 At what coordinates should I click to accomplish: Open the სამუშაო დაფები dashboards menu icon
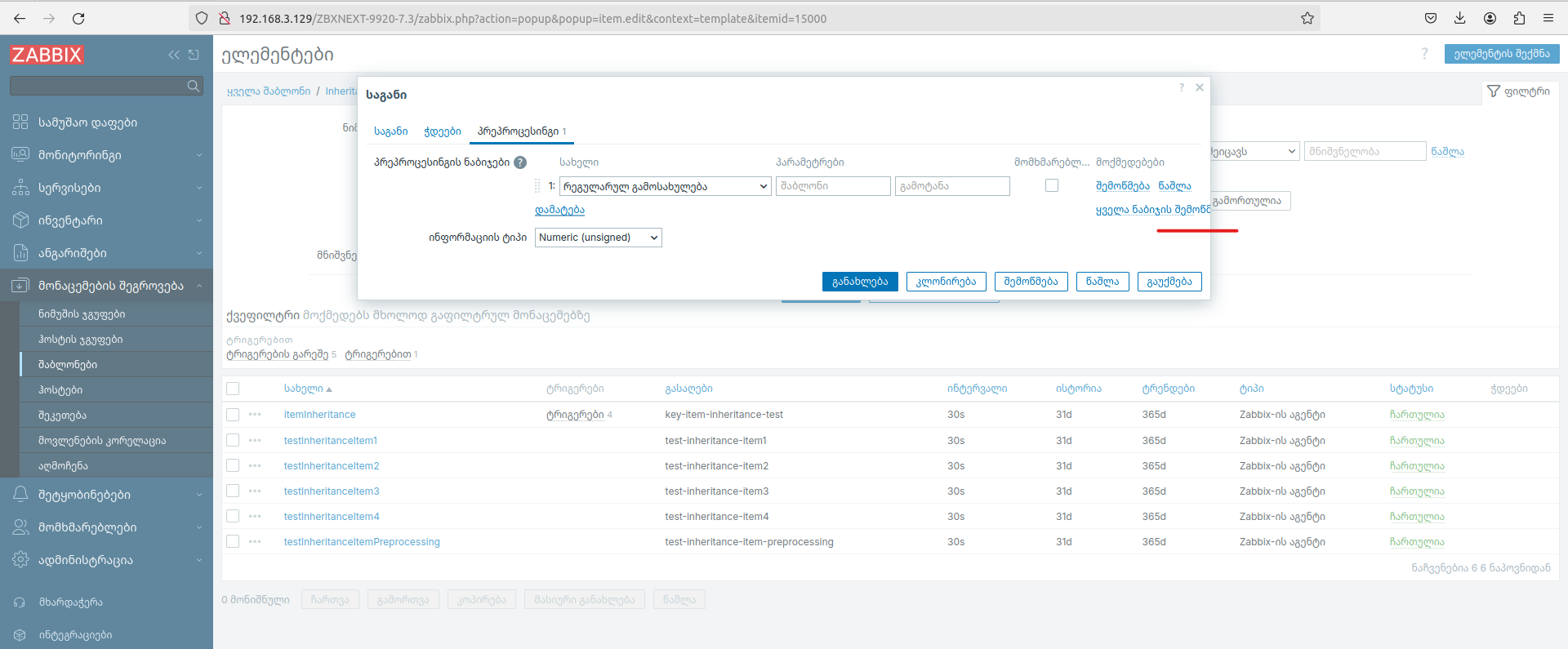(20, 122)
